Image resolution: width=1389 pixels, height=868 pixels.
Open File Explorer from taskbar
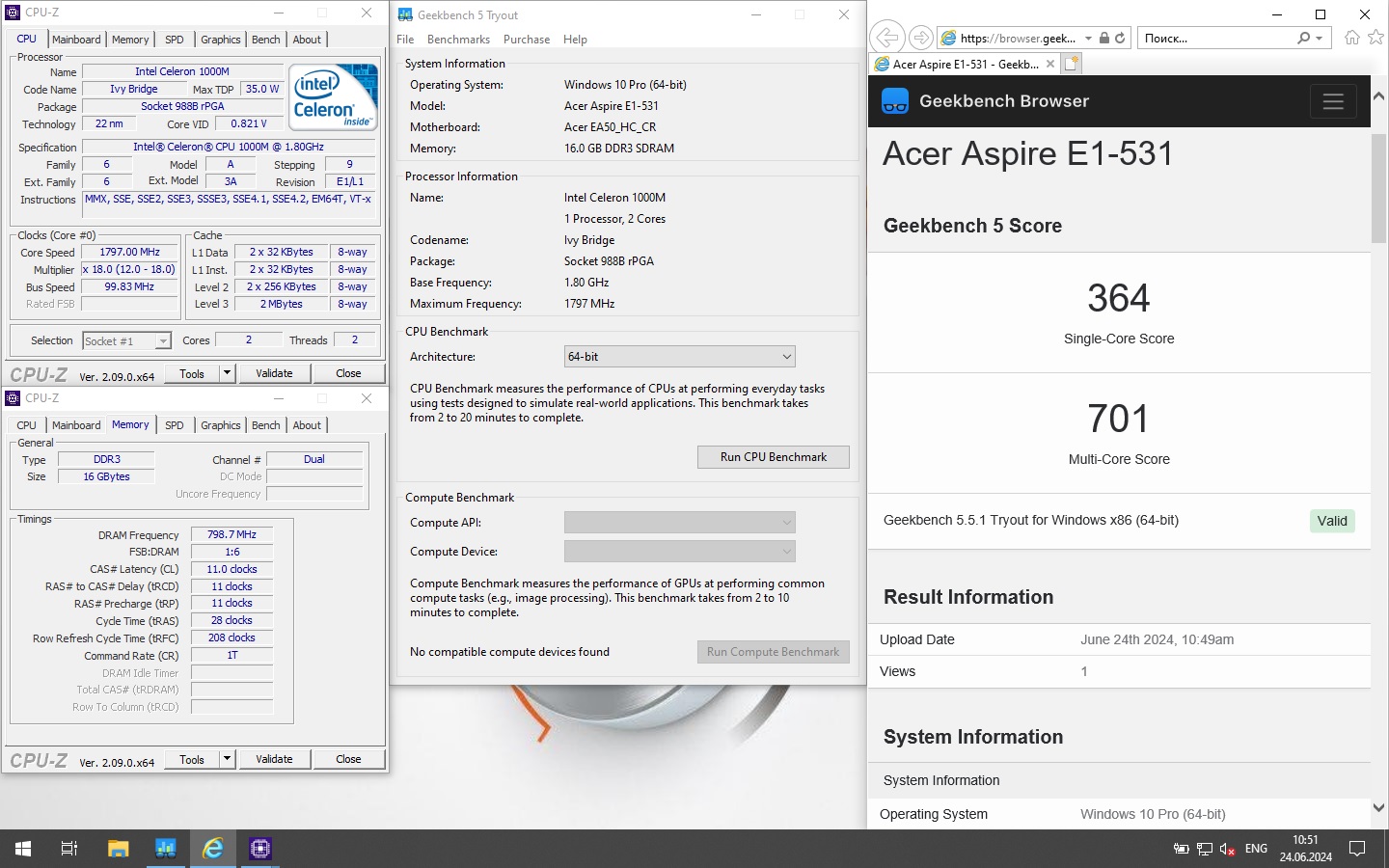(x=118, y=849)
